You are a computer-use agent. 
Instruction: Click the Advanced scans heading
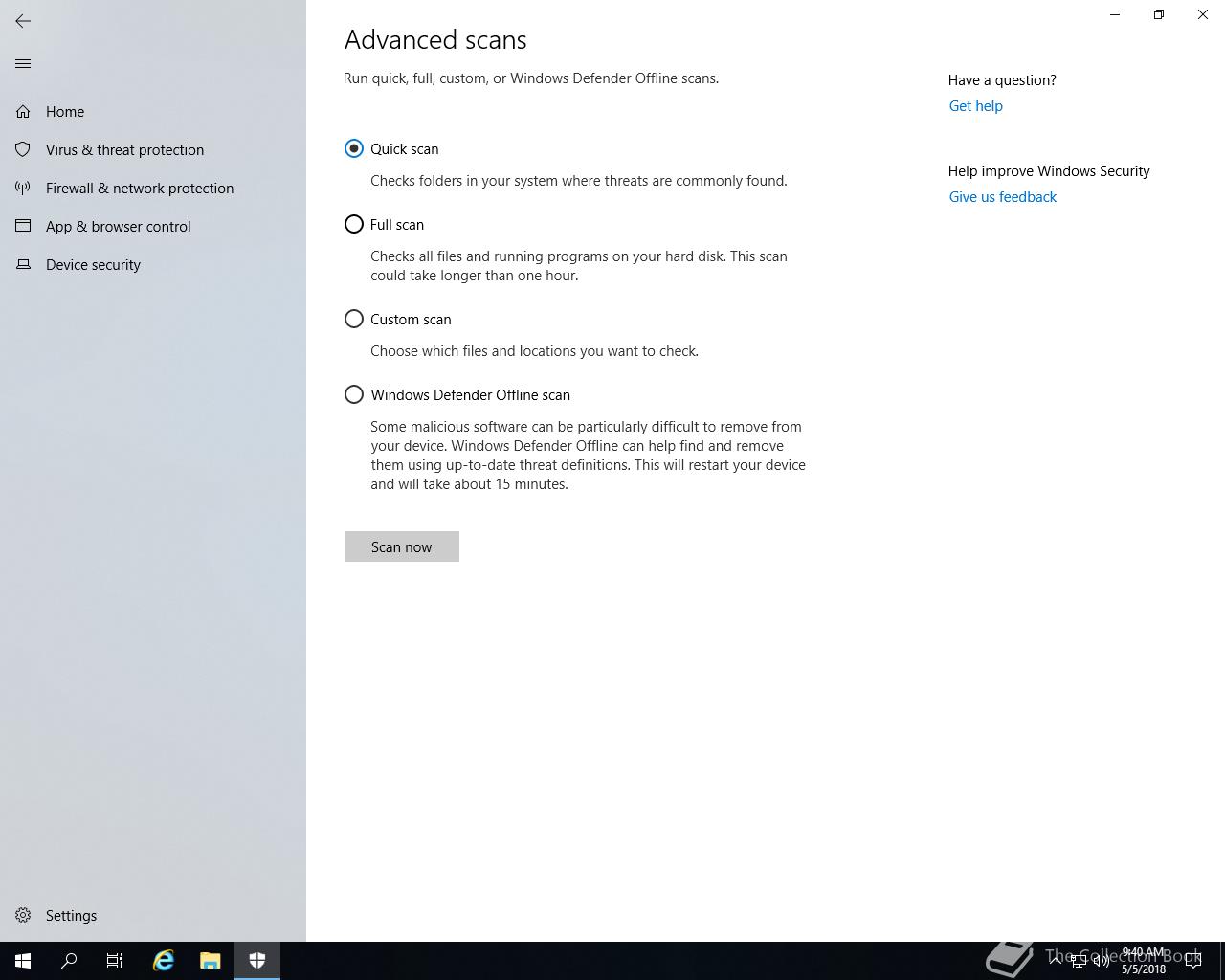435,40
